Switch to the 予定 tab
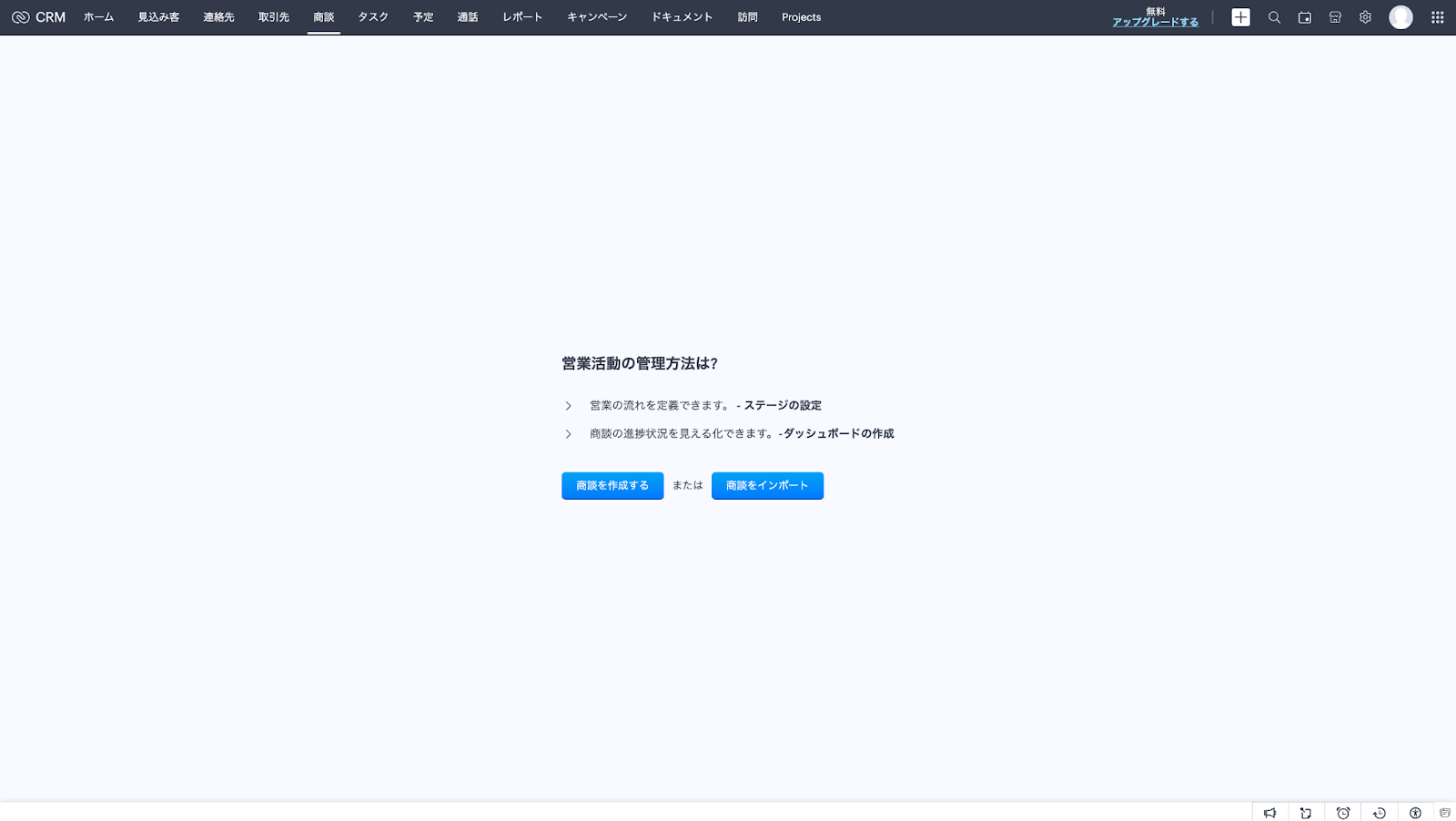 click(x=423, y=17)
